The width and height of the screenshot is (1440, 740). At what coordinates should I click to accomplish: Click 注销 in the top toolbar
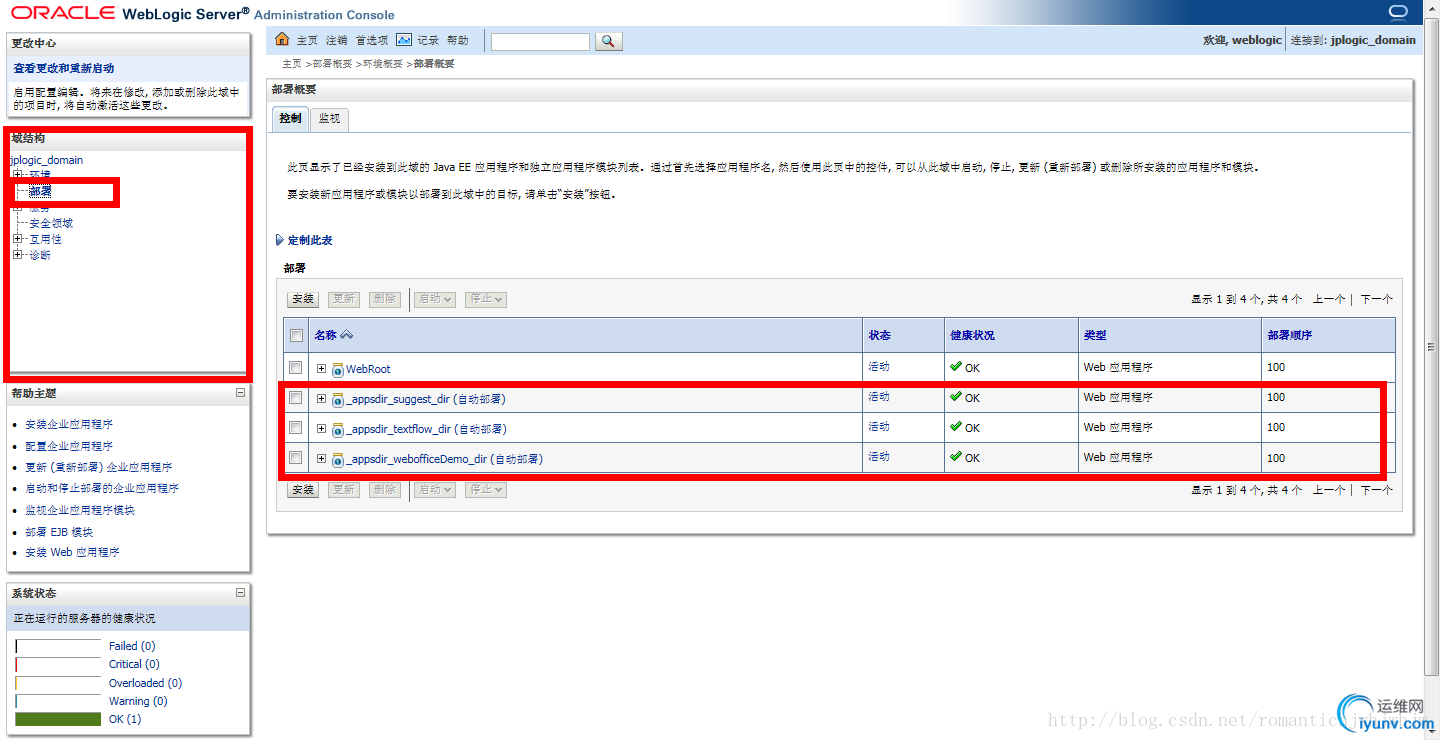(x=336, y=41)
